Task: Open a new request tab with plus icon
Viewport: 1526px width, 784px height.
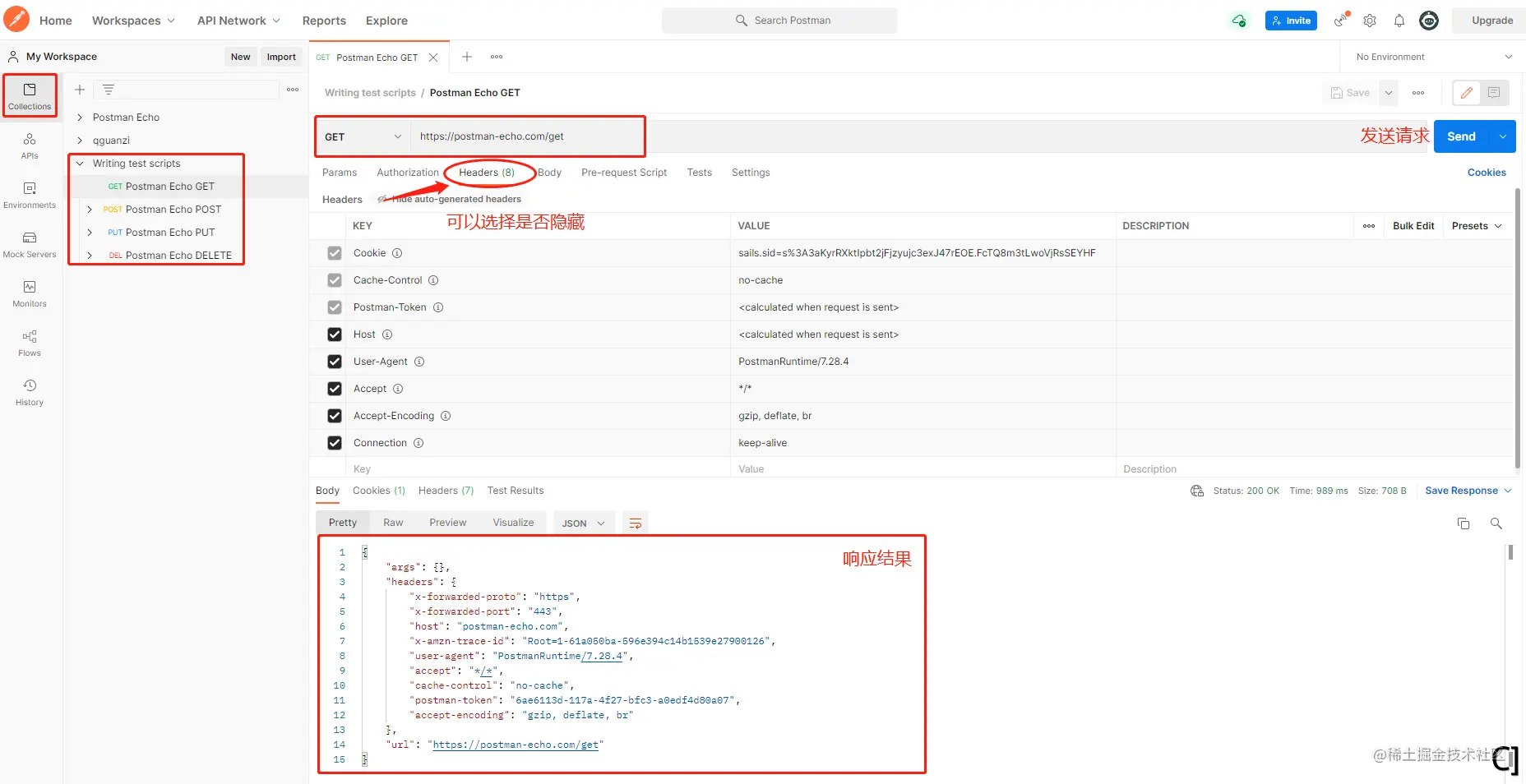Action: [467, 57]
